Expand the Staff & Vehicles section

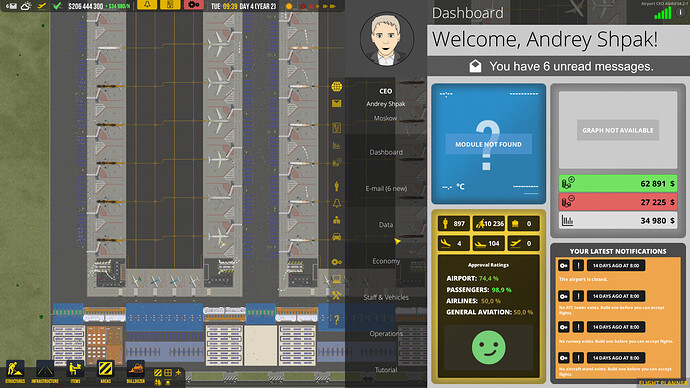(x=386, y=297)
